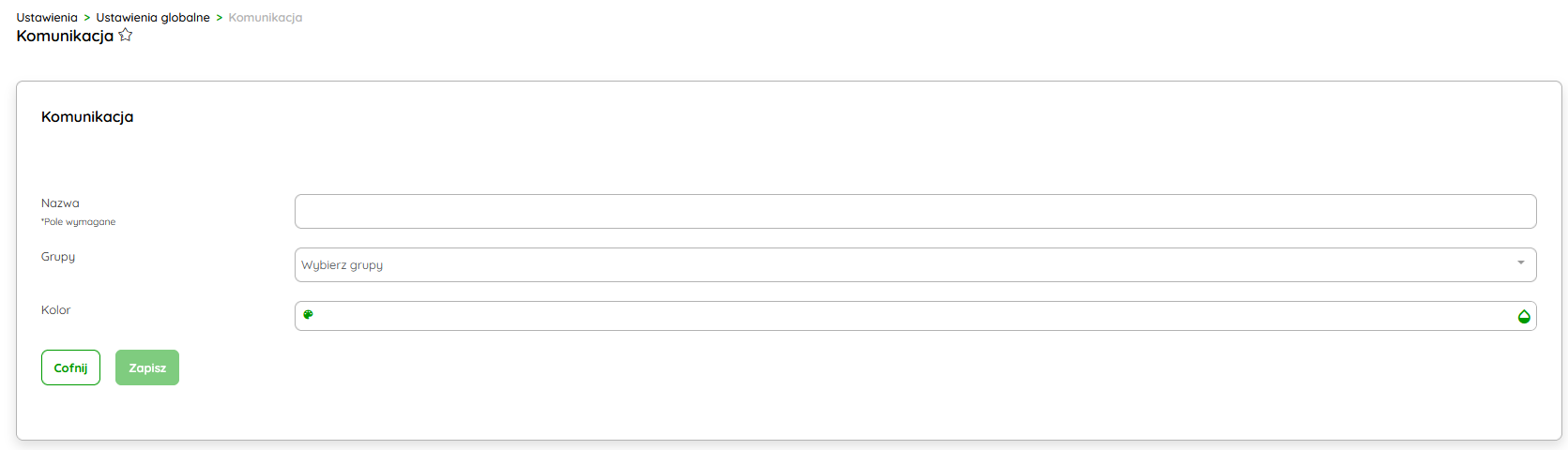The width and height of the screenshot is (1568, 450).
Task: Click inside the Kolor input field
Action: [x=915, y=316]
